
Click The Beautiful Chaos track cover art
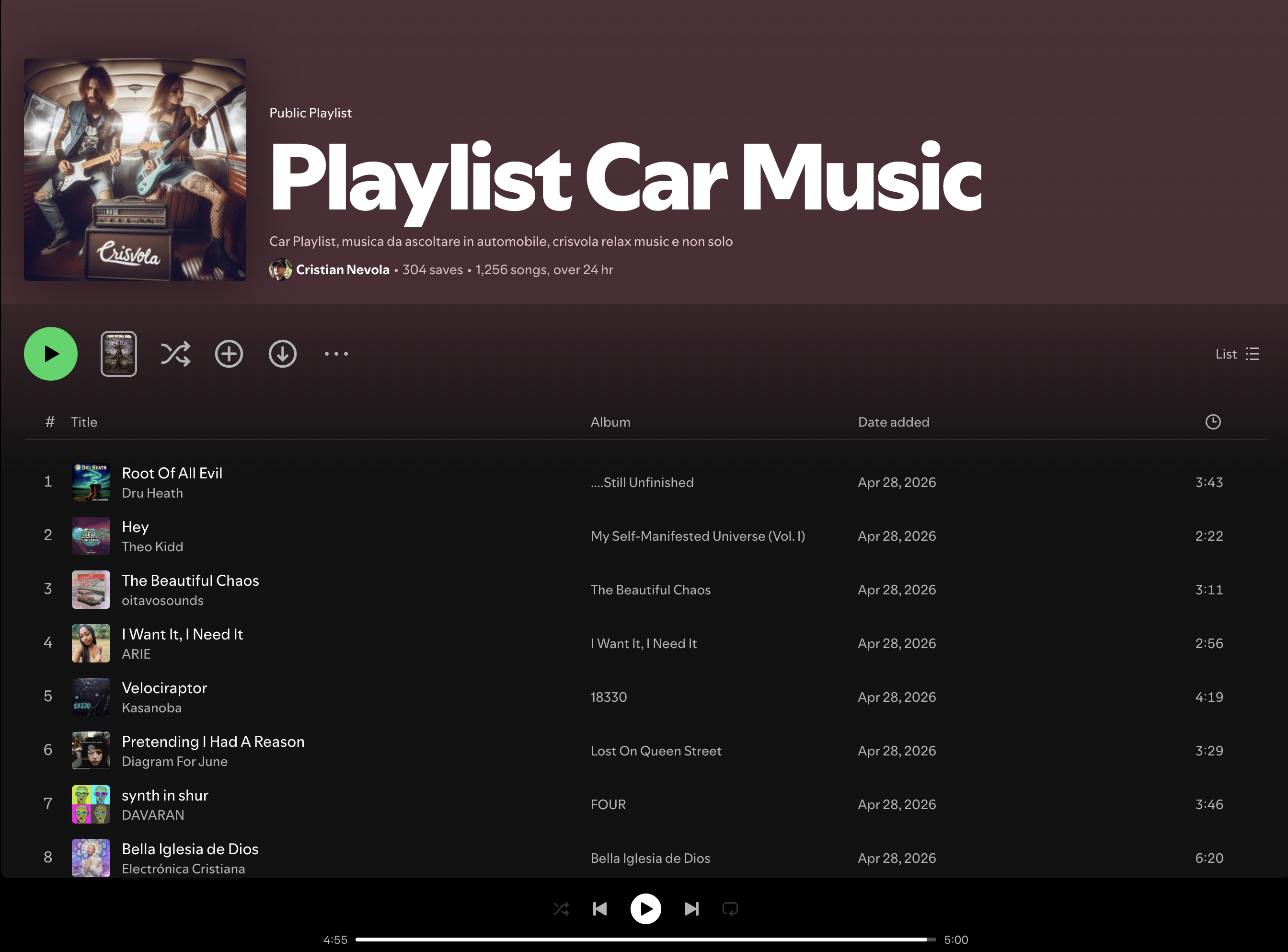pos(91,590)
